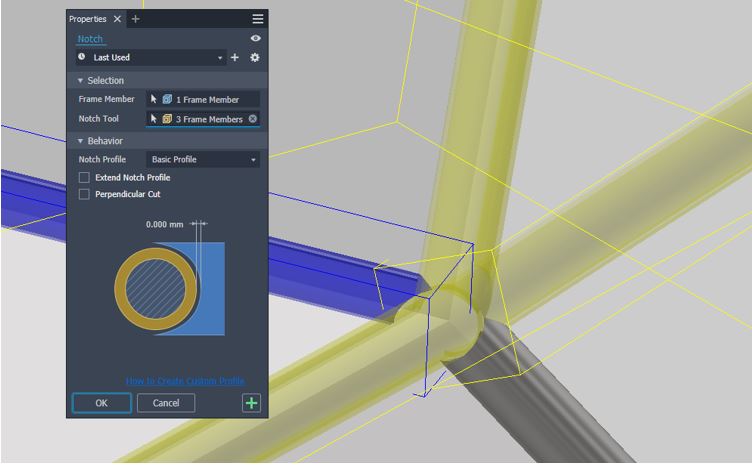Click the Notch Profile label text
This screenshot has height=465, width=752.
click(x=102, y=160)
